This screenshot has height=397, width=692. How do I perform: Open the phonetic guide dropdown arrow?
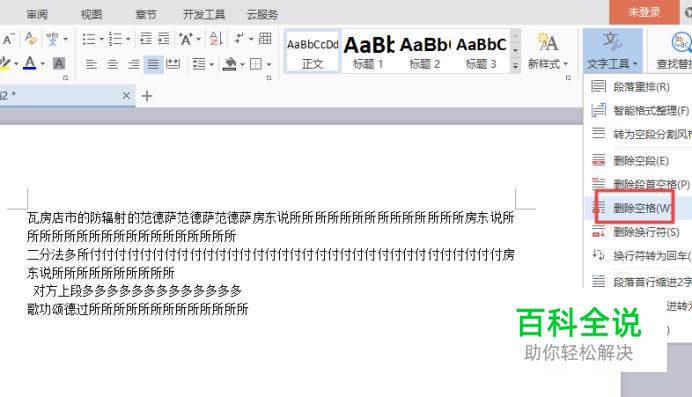66,39
